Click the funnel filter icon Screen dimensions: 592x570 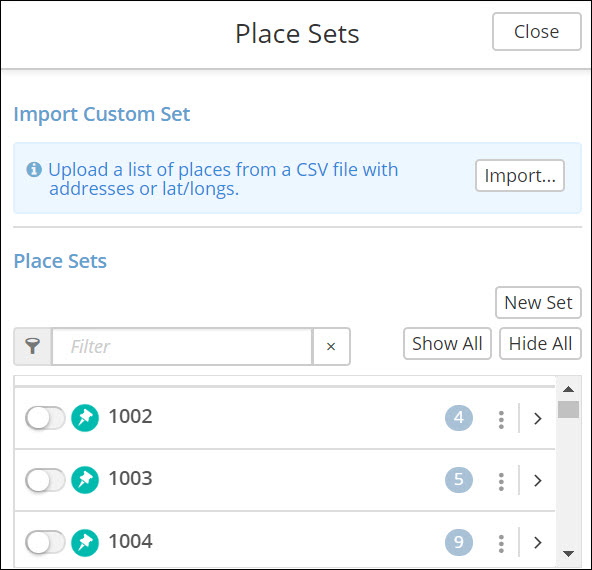[33, 346]
